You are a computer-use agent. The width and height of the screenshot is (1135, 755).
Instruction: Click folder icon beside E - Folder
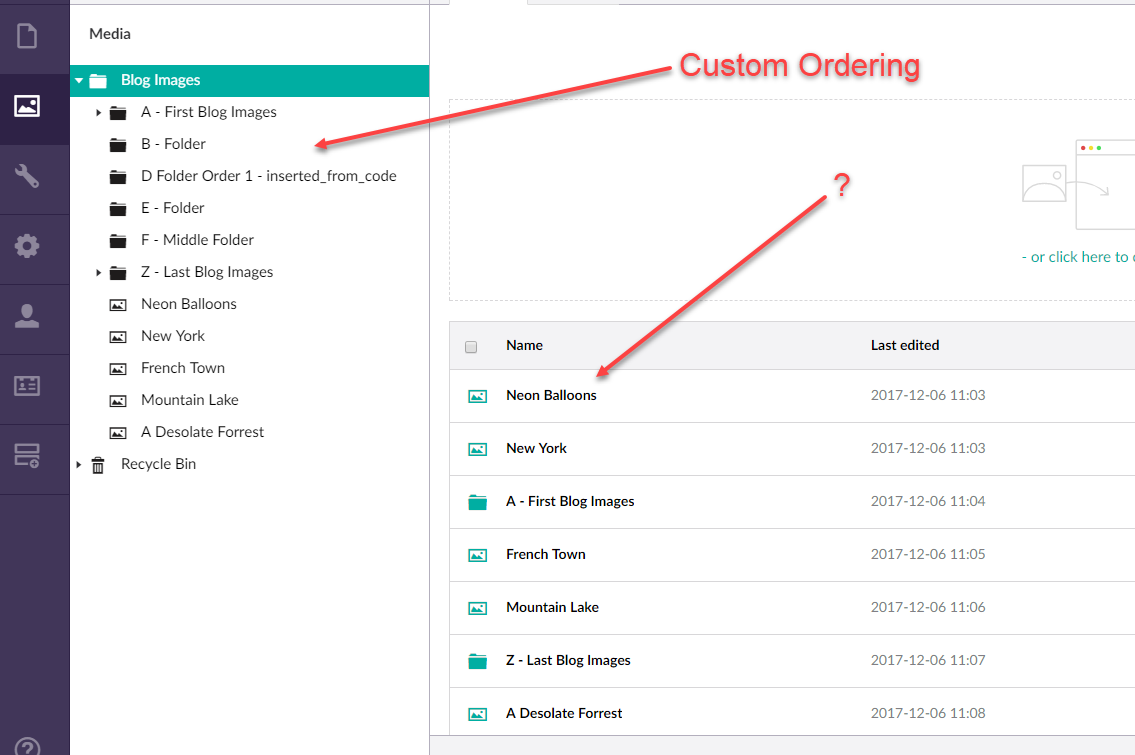[x=118, y=208]
